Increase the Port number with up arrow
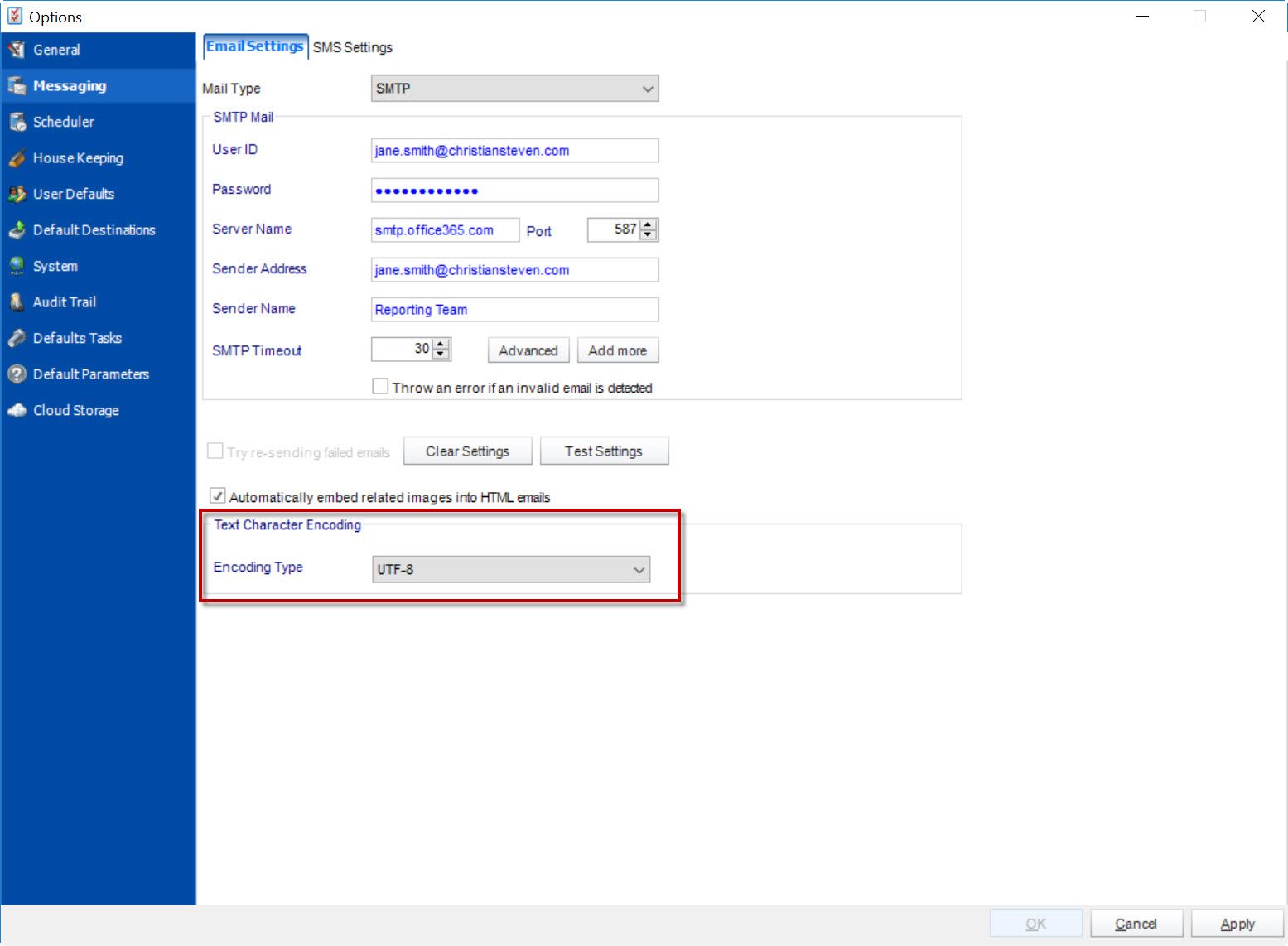Screen dimensions: 1288x946 click(x=649, y=224)
